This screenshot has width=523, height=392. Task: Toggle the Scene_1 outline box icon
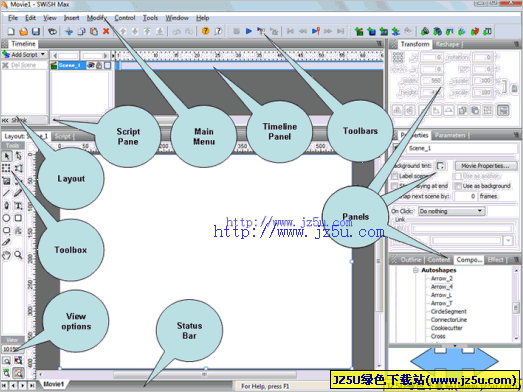coord(107,65)
